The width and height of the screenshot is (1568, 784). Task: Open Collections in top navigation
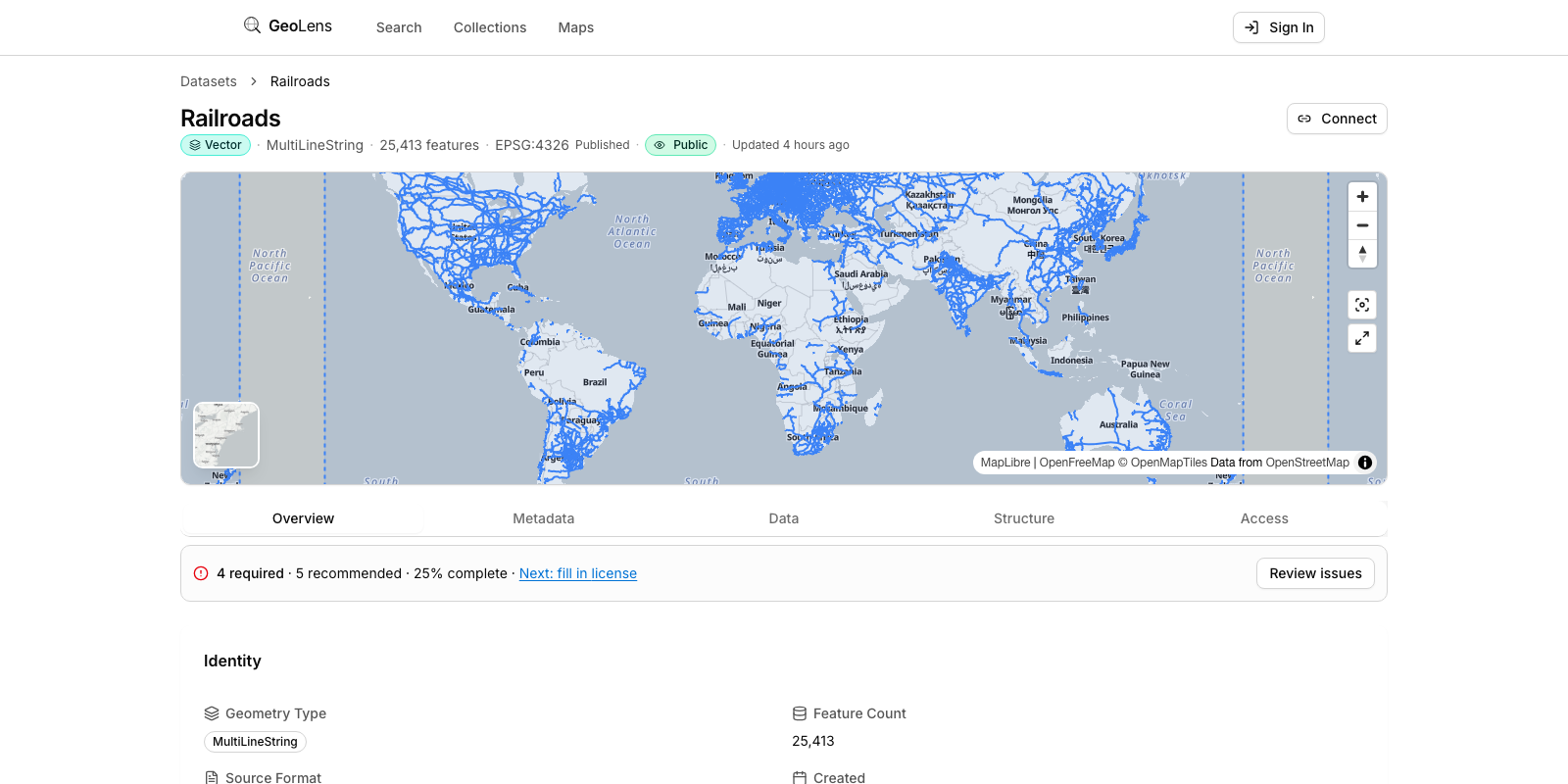490,27
